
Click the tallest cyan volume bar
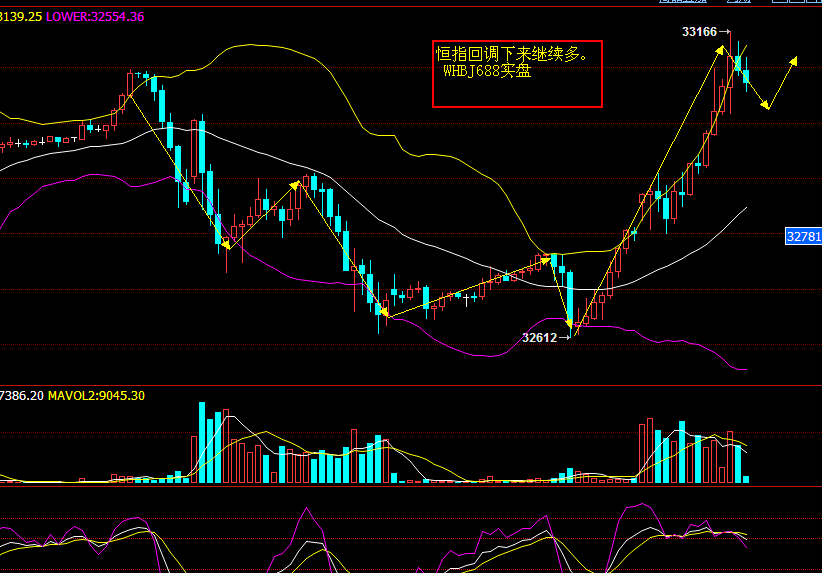202,442
